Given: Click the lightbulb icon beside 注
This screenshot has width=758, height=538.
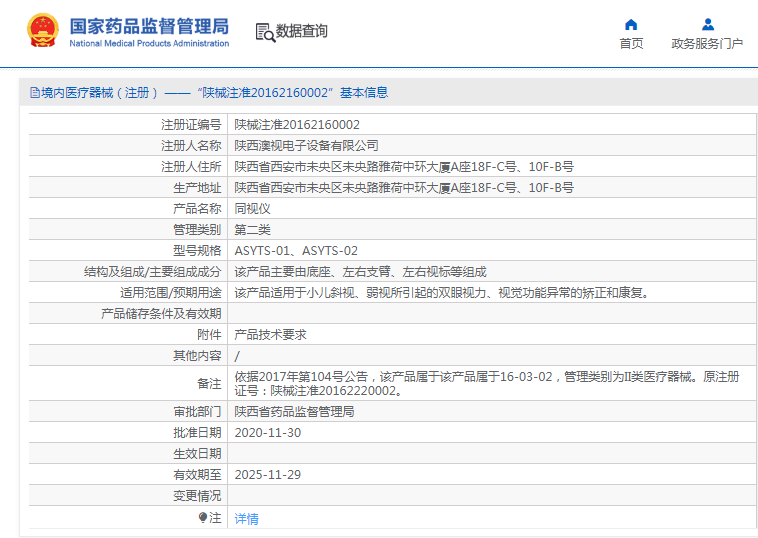Looking at the screenshot, I should click(203, 518).
